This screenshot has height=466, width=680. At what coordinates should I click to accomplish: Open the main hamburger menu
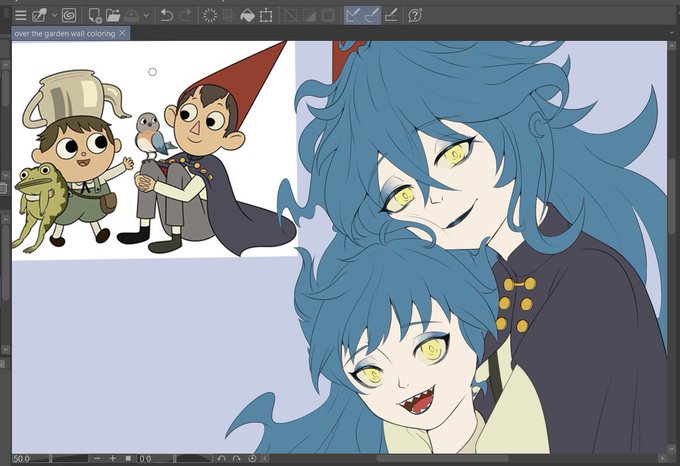tap(20, 16)
